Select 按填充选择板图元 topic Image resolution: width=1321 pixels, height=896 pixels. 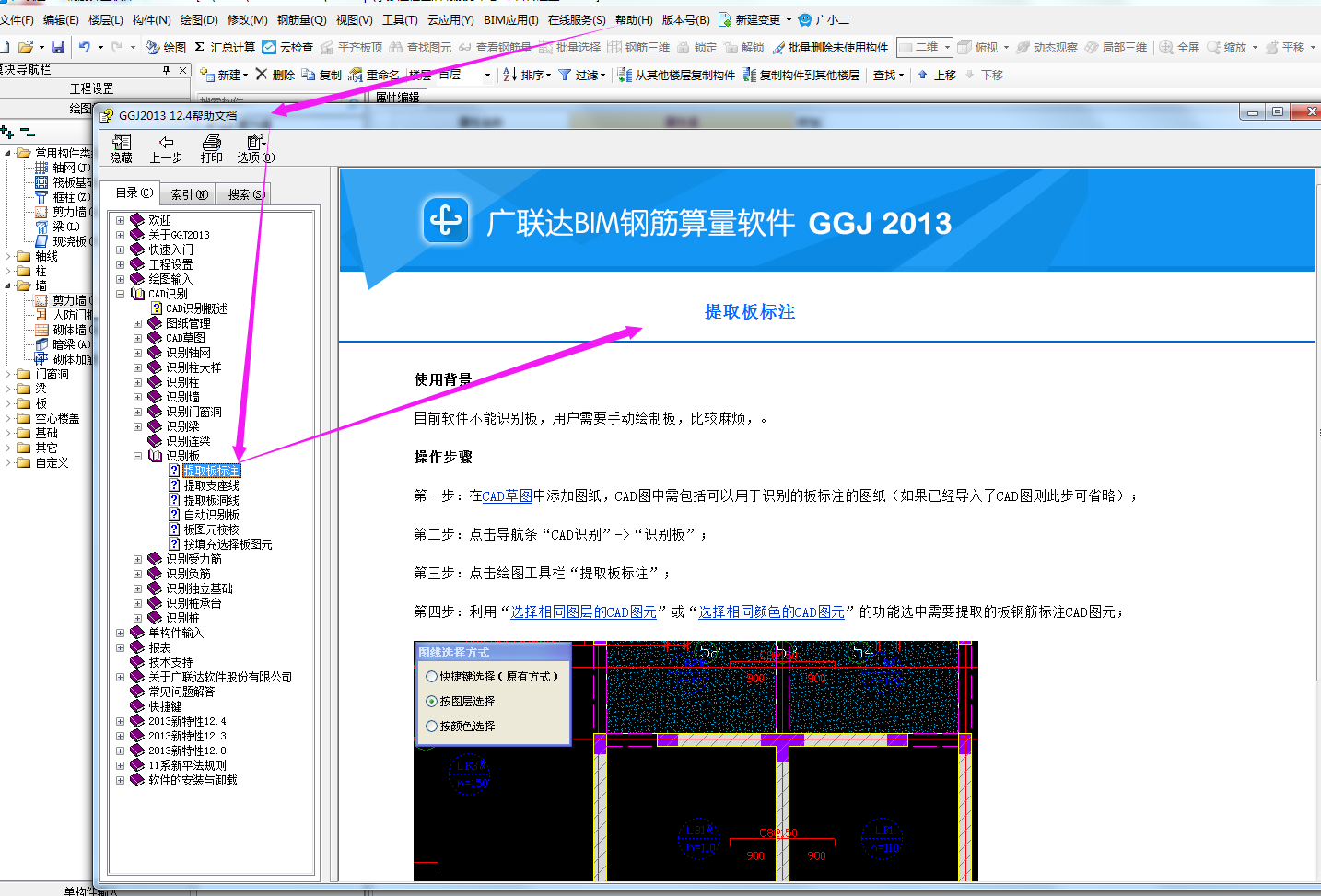[x=228, y=544]
